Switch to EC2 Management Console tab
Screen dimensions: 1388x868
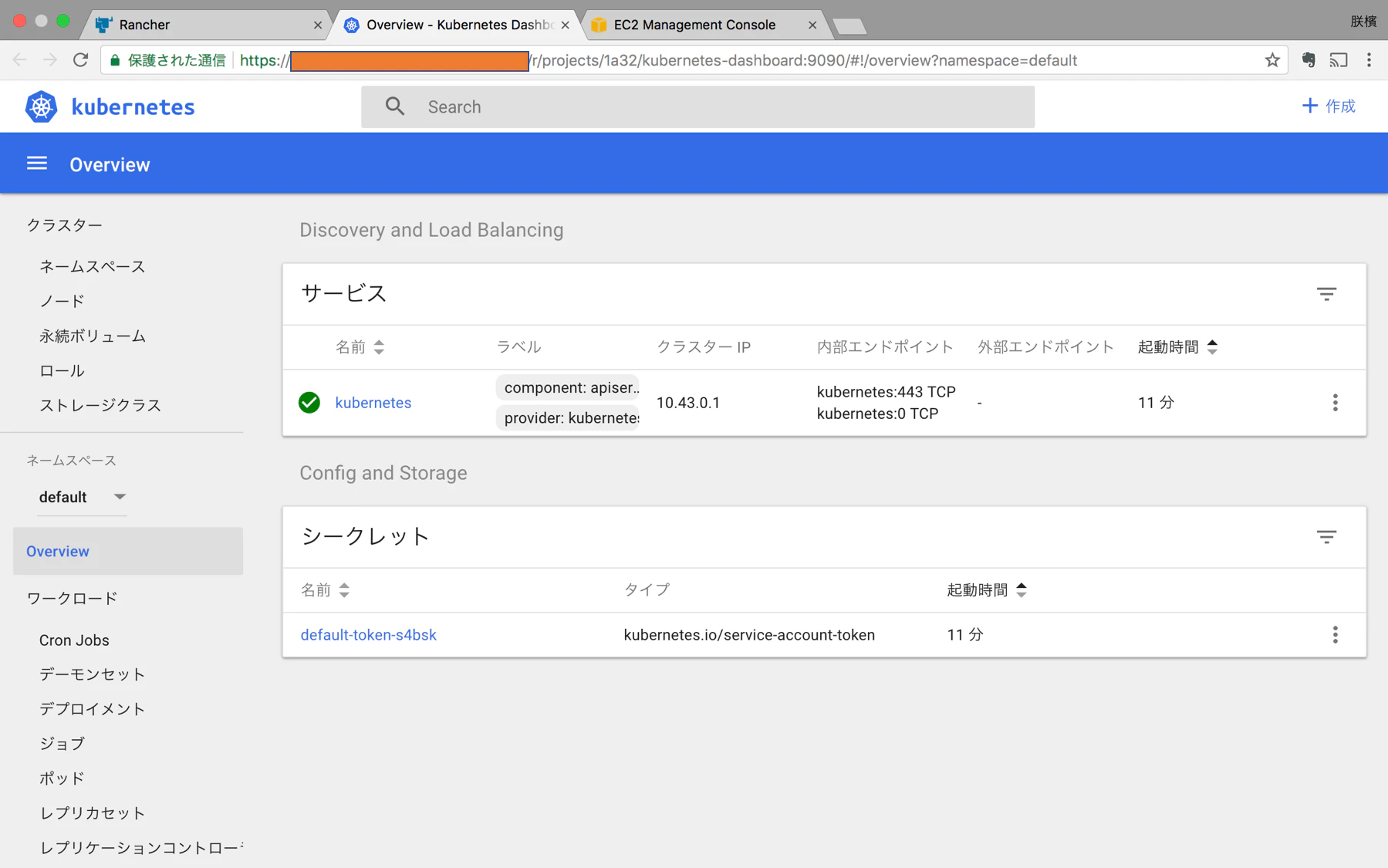[702, 25]
